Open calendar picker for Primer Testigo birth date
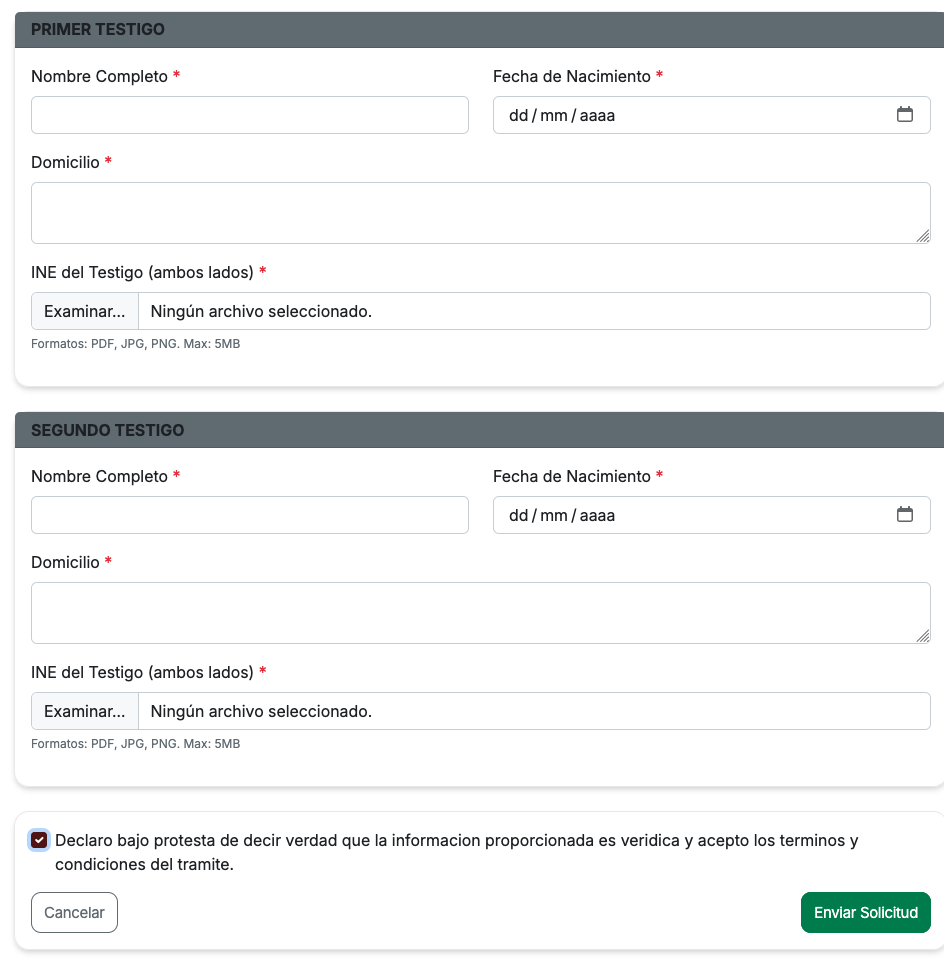Screen dimensions: 944x964 click(904, 114)
